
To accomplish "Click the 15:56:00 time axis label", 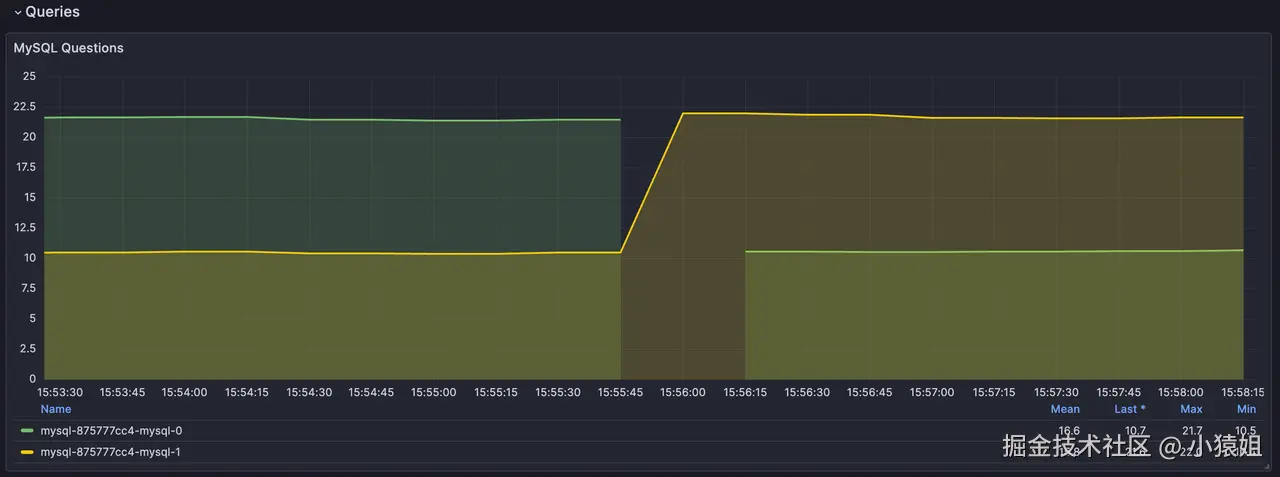I will [x=684, y=393].
